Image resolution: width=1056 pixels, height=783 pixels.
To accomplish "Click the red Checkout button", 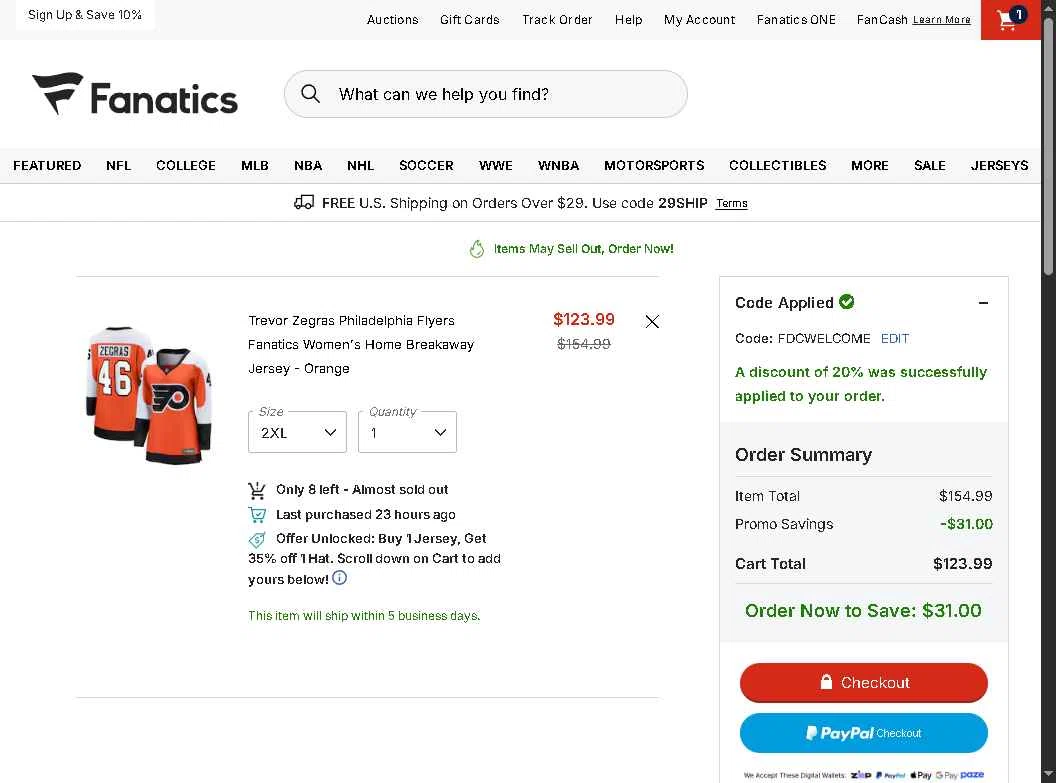I will click(x=863, y=682).
